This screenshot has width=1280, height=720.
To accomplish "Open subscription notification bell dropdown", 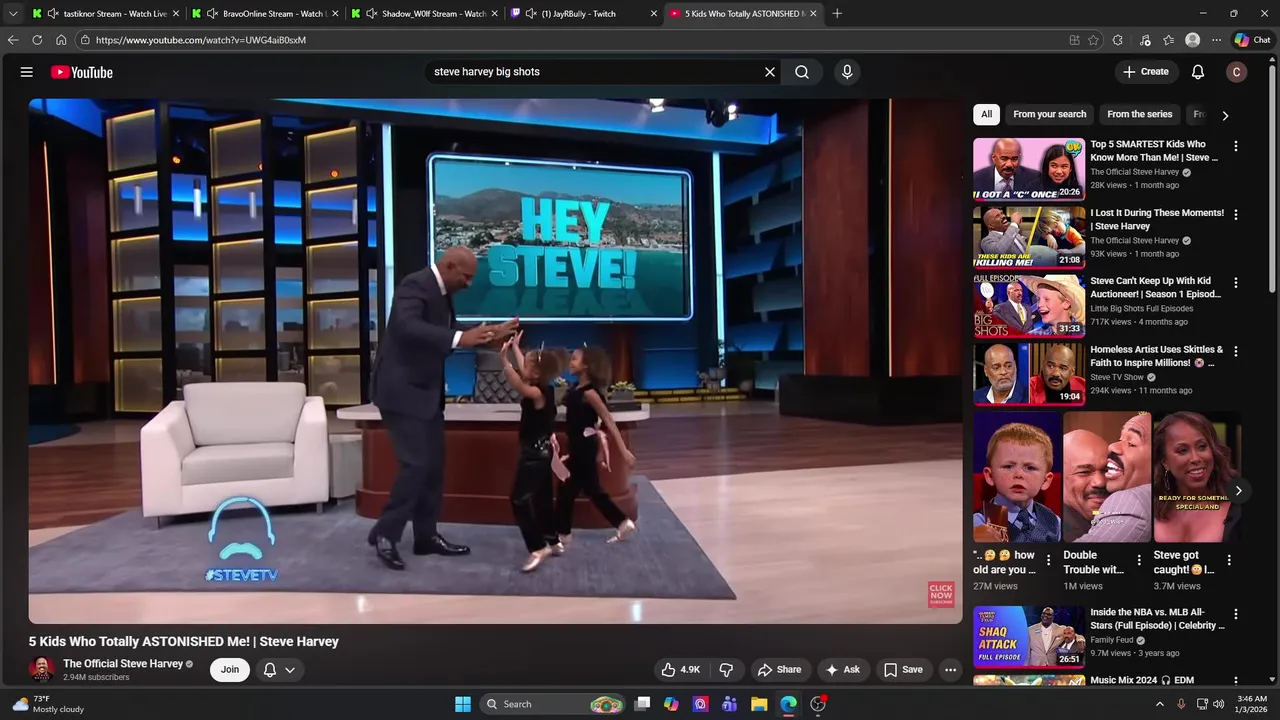I will coord(279,670).
